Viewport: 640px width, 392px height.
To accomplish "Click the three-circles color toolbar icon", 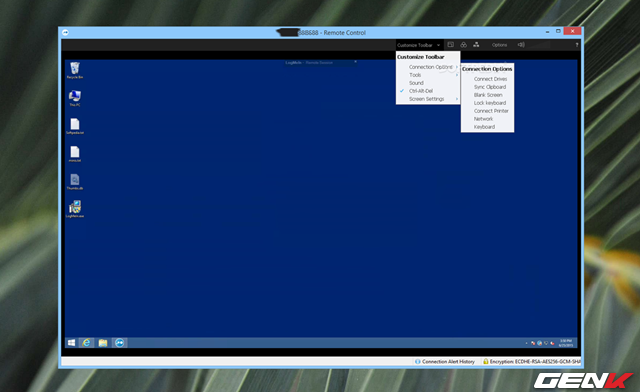I will 464,45.
